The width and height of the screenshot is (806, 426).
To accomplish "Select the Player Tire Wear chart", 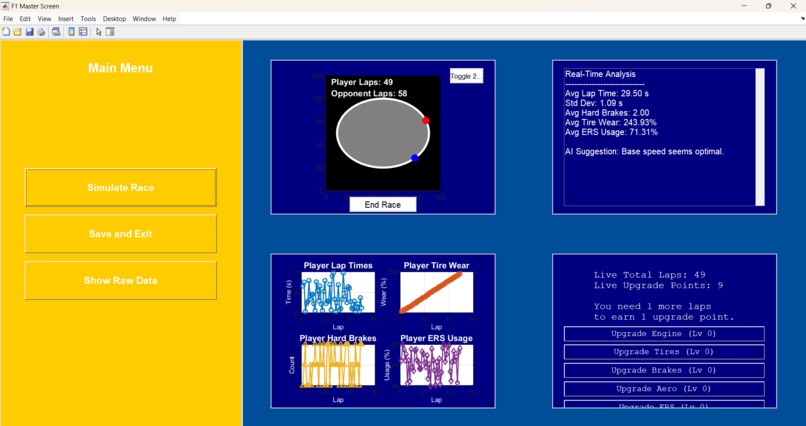I will point(436,292).
